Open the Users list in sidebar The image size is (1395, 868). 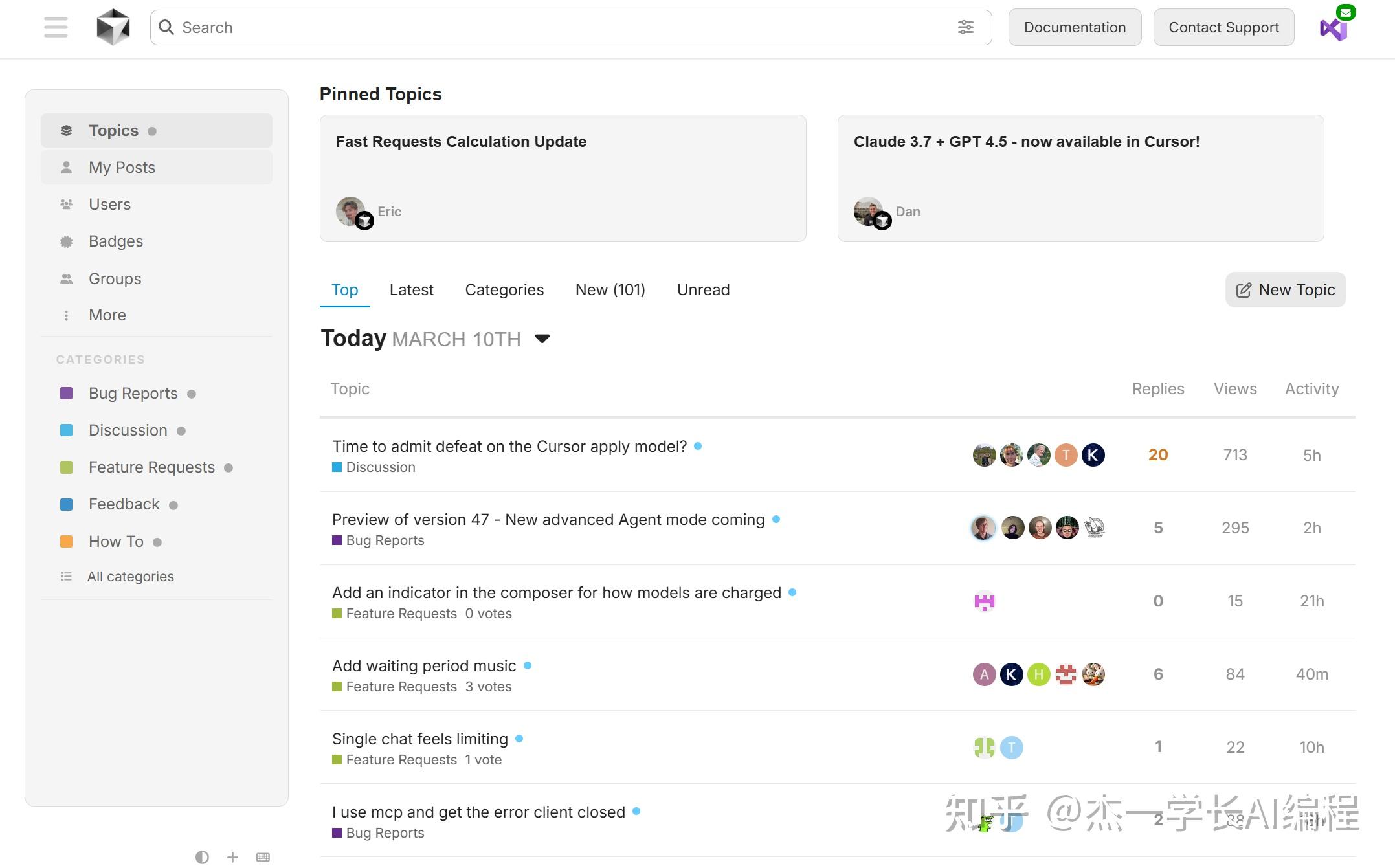[x=109, y=205]
